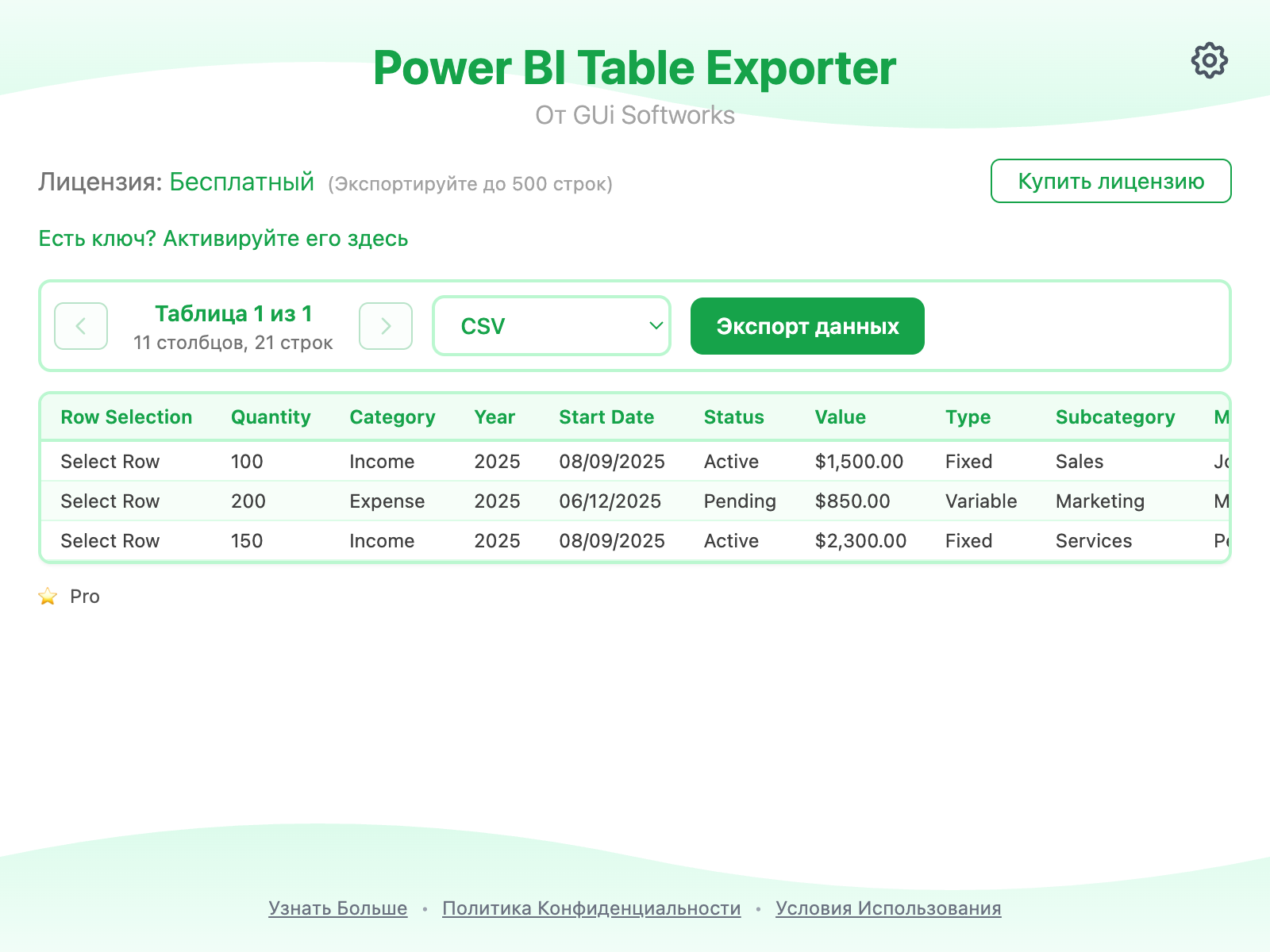The height and width of the screenshot is (952, 1270).
Task: Click the Quantity column header
Action: 271,417
